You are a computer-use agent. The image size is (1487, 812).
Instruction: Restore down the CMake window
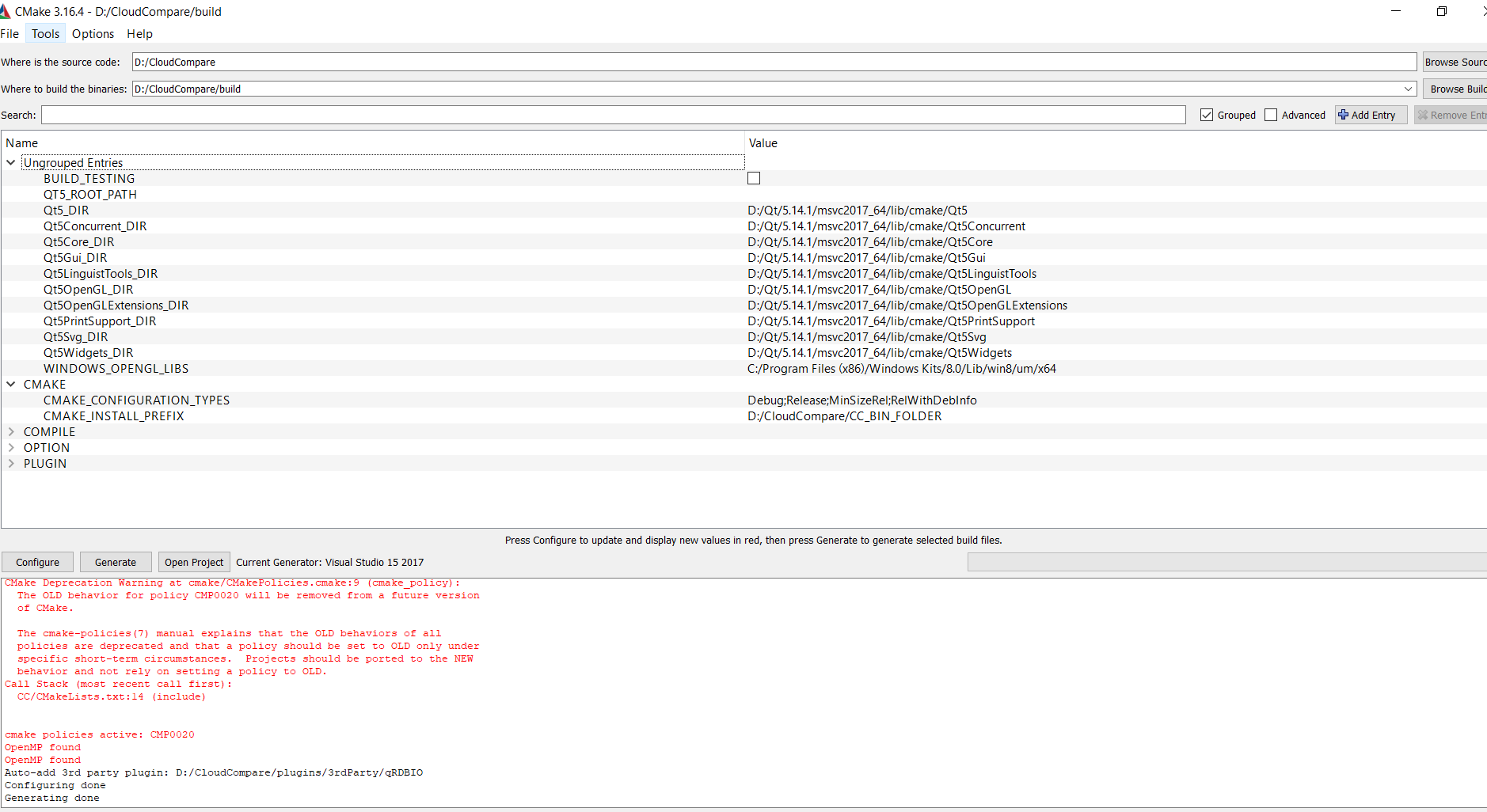(1441, 11)
